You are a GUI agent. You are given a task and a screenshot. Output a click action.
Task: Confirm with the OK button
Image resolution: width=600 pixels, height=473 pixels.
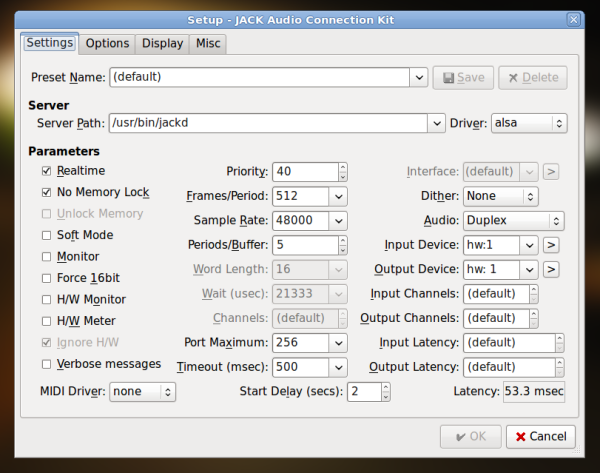471,437
